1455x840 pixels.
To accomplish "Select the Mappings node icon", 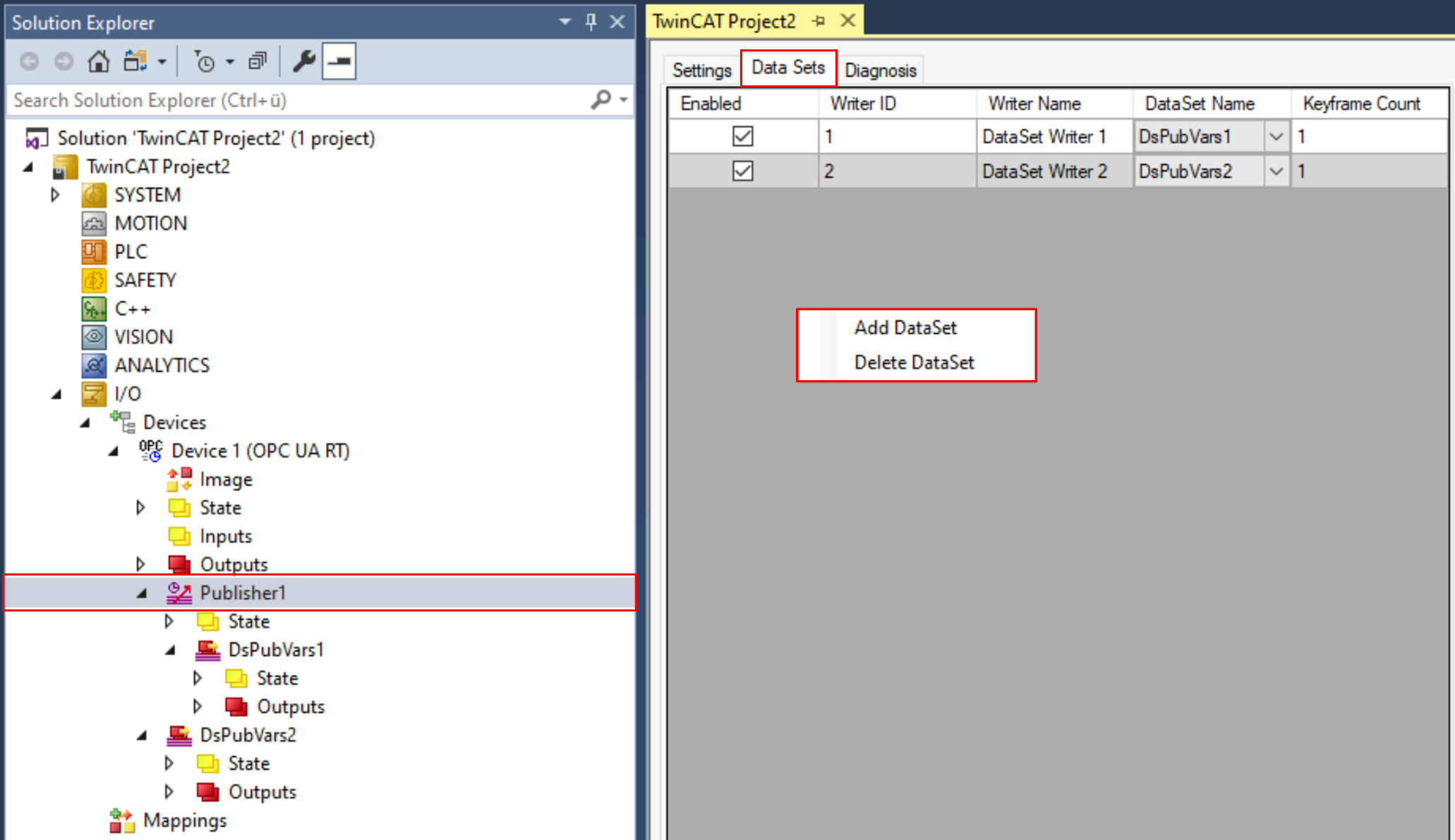I will (122, 820).
